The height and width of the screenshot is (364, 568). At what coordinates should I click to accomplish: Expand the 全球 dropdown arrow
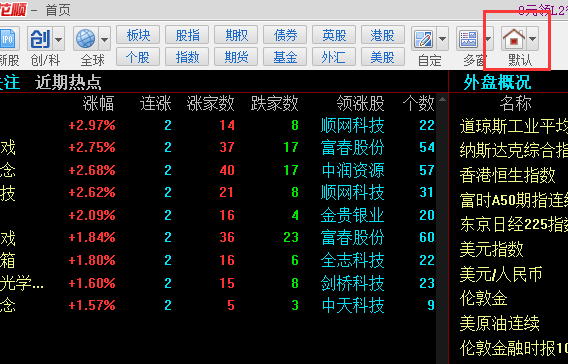105,39
